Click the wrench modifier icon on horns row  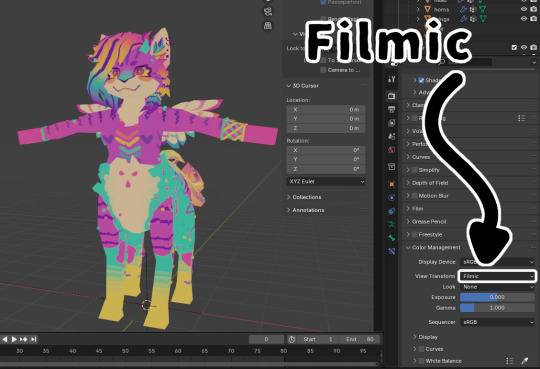click(x=463, y=10)
